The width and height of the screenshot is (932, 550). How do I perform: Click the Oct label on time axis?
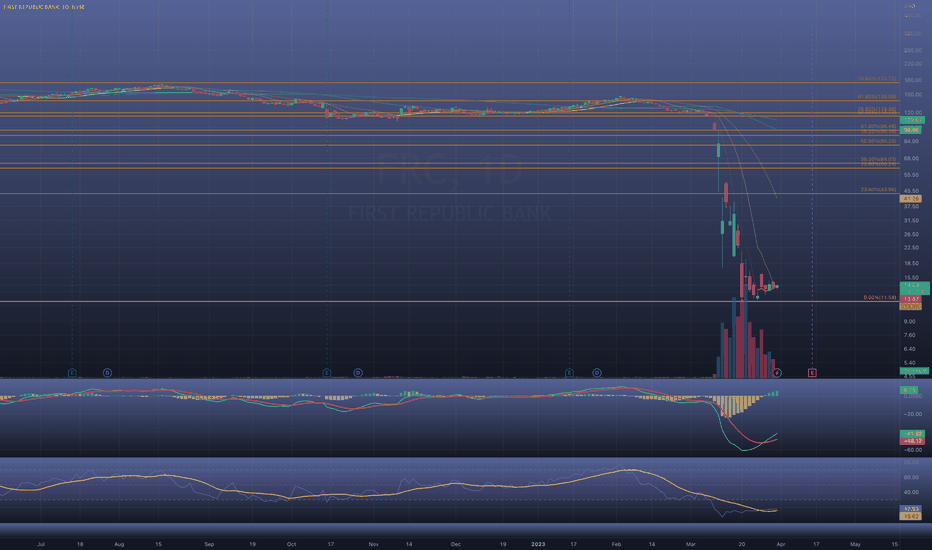click(291, 544)
